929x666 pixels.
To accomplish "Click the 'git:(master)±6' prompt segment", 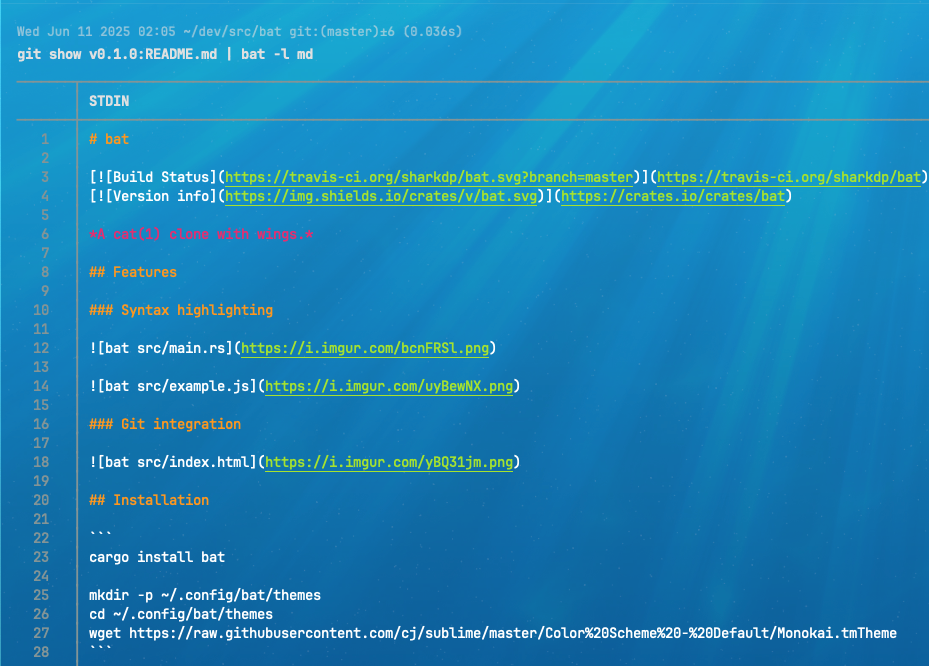I will point(342,31).
